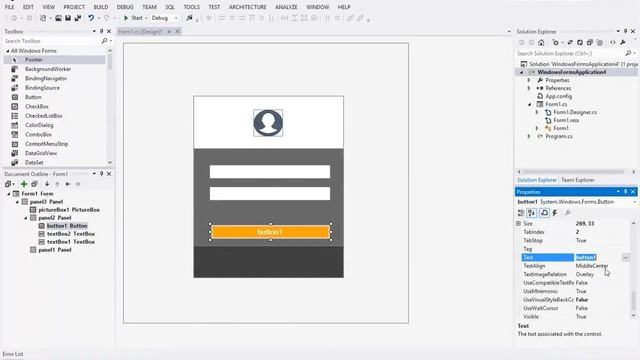Click the Solution Explorer horizontal scrollbar
640x360 pixels.
[573, 172]
